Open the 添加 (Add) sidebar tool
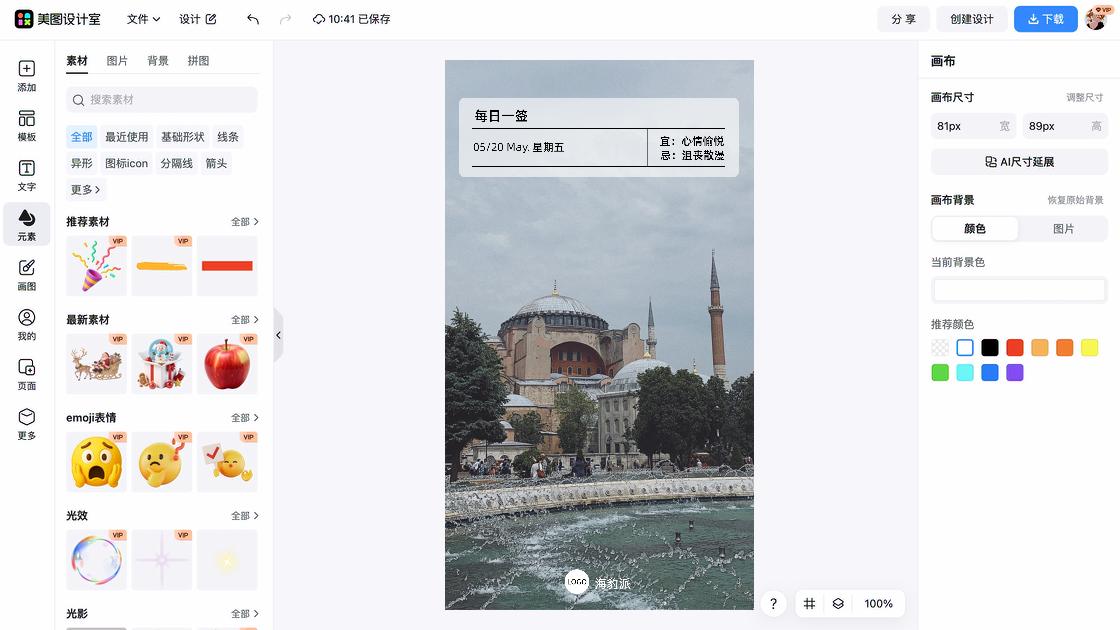1120x630 pixels. tap(27, 76)
